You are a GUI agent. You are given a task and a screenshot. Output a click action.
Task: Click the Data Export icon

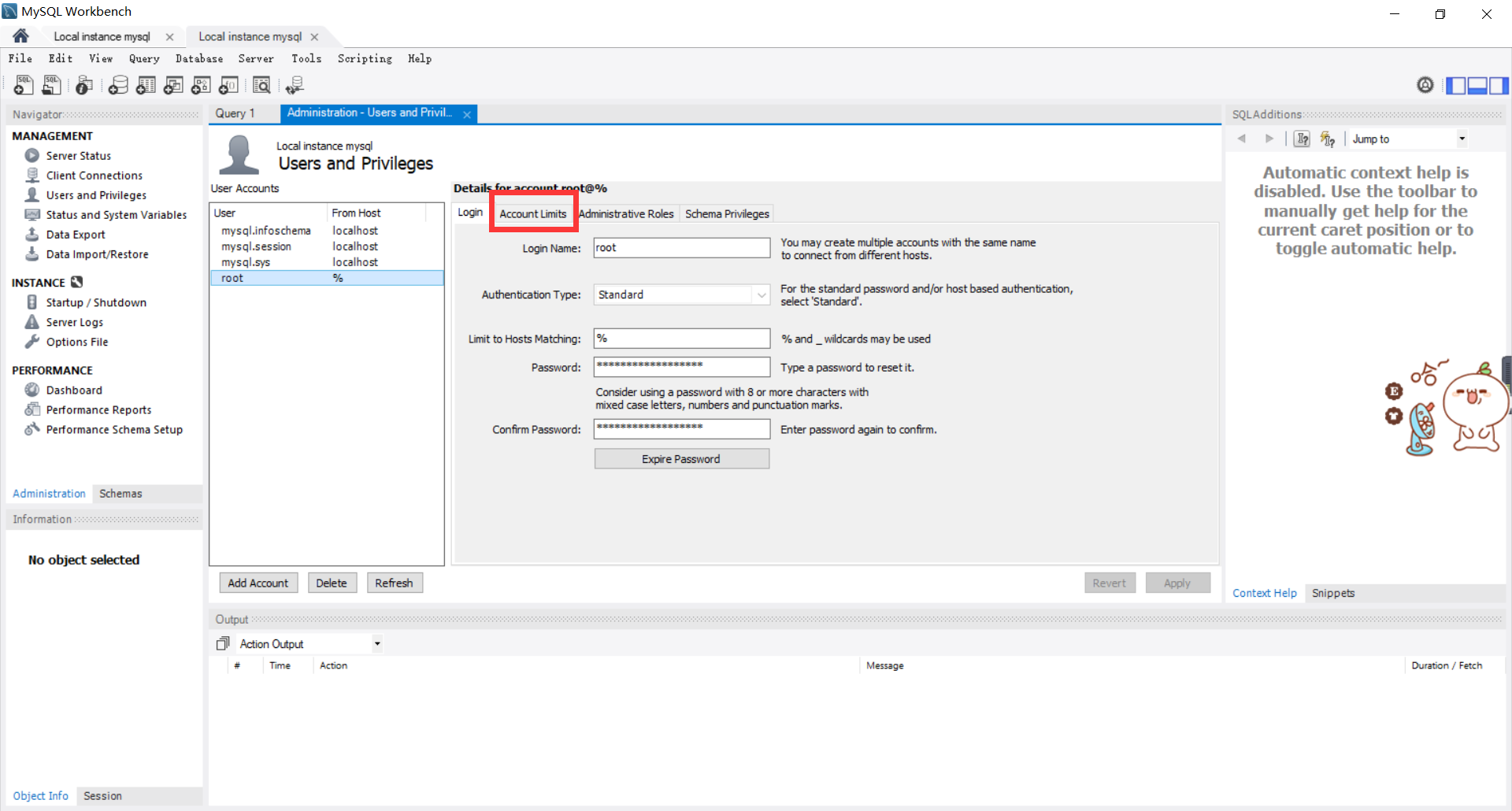coord(31,234)
